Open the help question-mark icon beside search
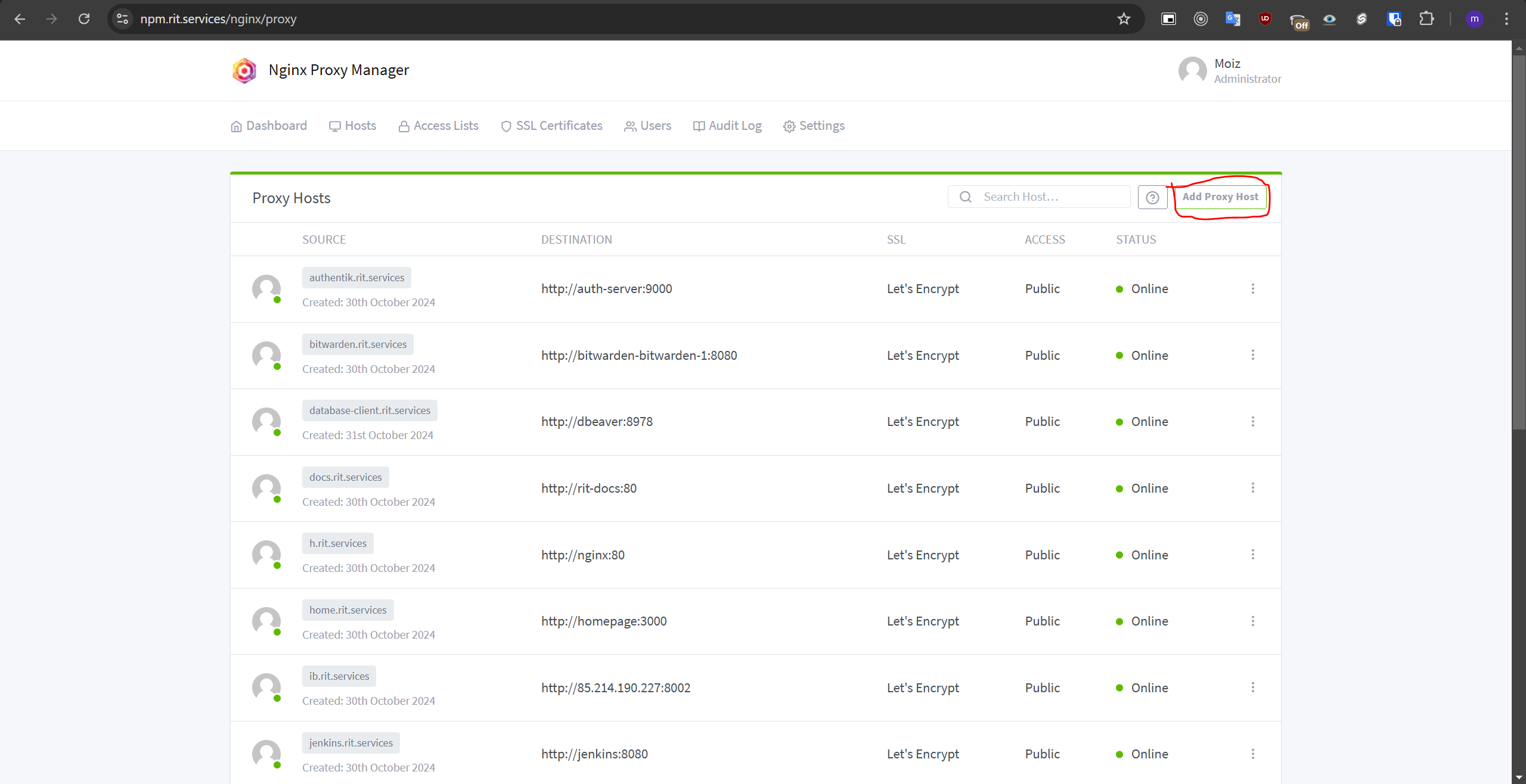This screenshot has width=1526, height=784. pyautogui.click(x=1152, y=197)
